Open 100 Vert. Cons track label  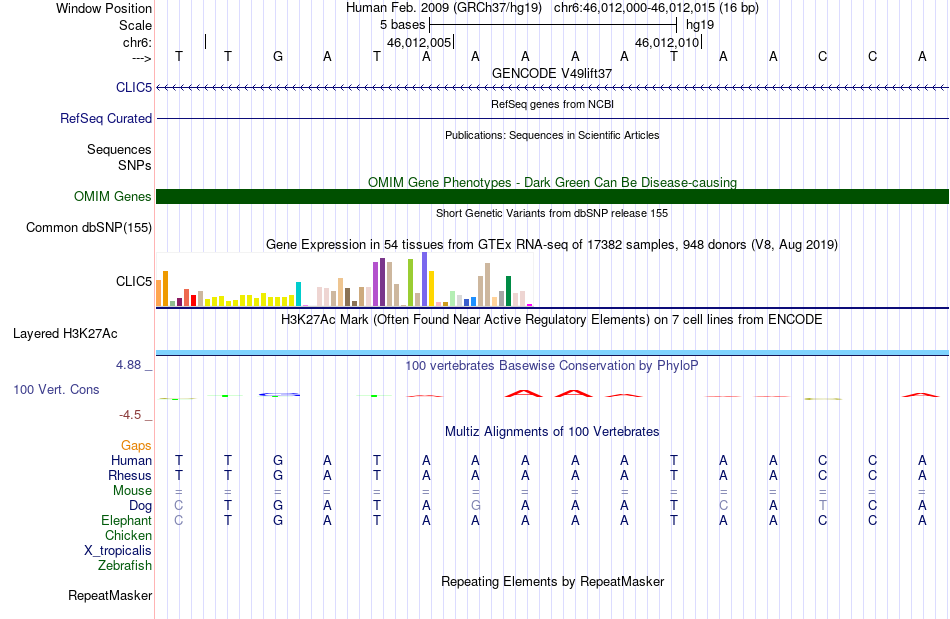(56, 389)
